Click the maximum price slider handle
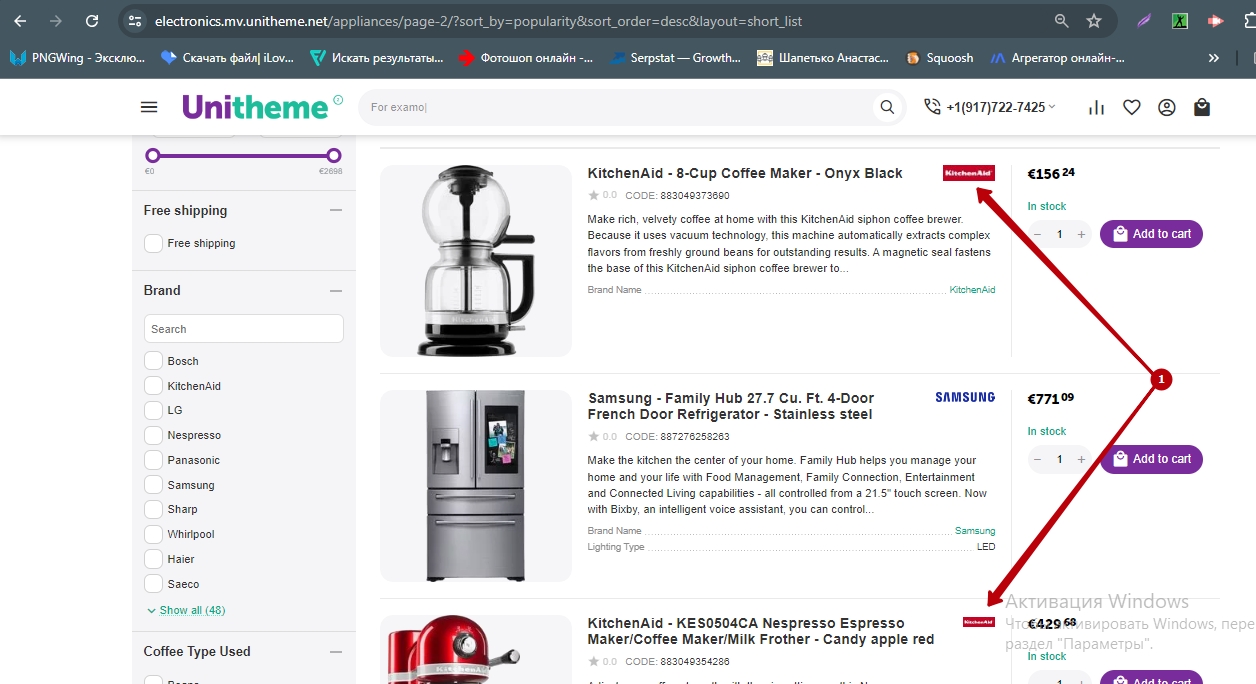This screenshot has height=684, width=1256. coord(334,155)
